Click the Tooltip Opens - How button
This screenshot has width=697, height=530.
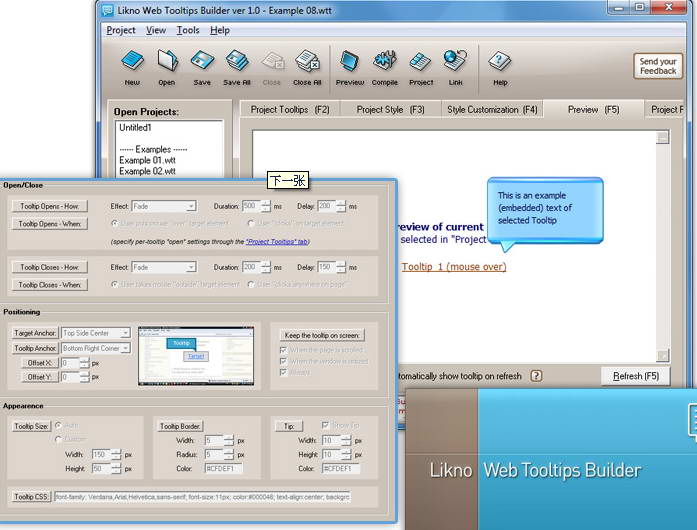tap(49, 206)
